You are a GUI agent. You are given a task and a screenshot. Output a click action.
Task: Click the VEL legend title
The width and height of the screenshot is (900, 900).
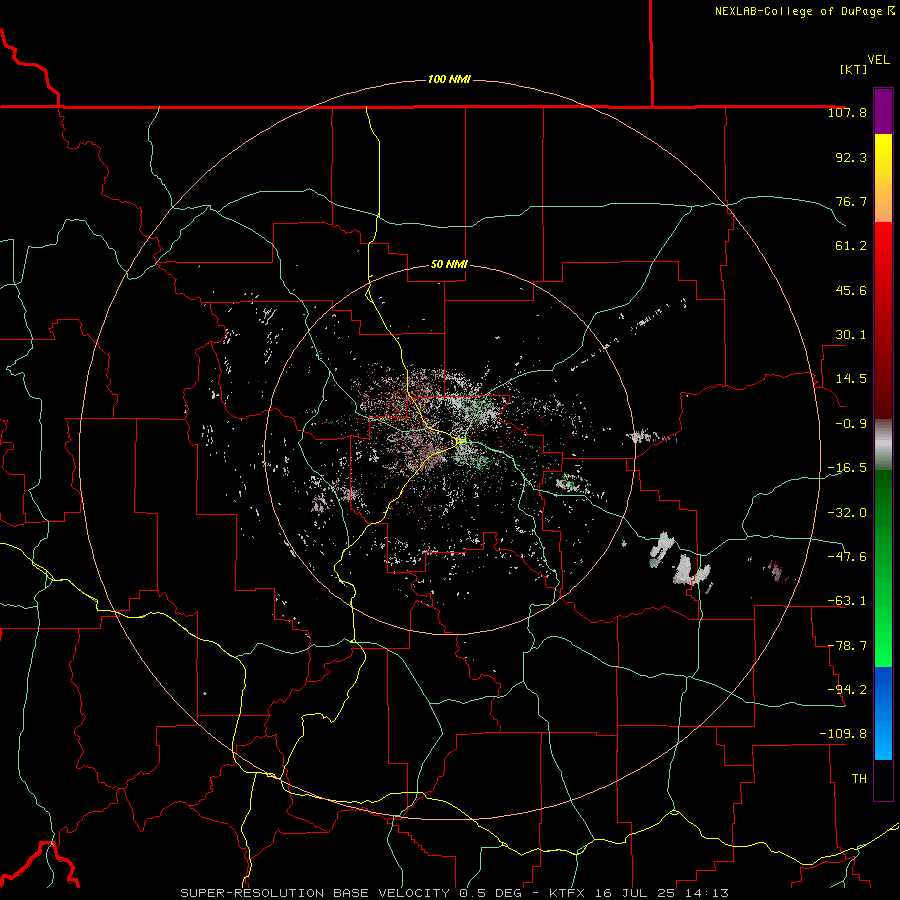tap(878, 60)
